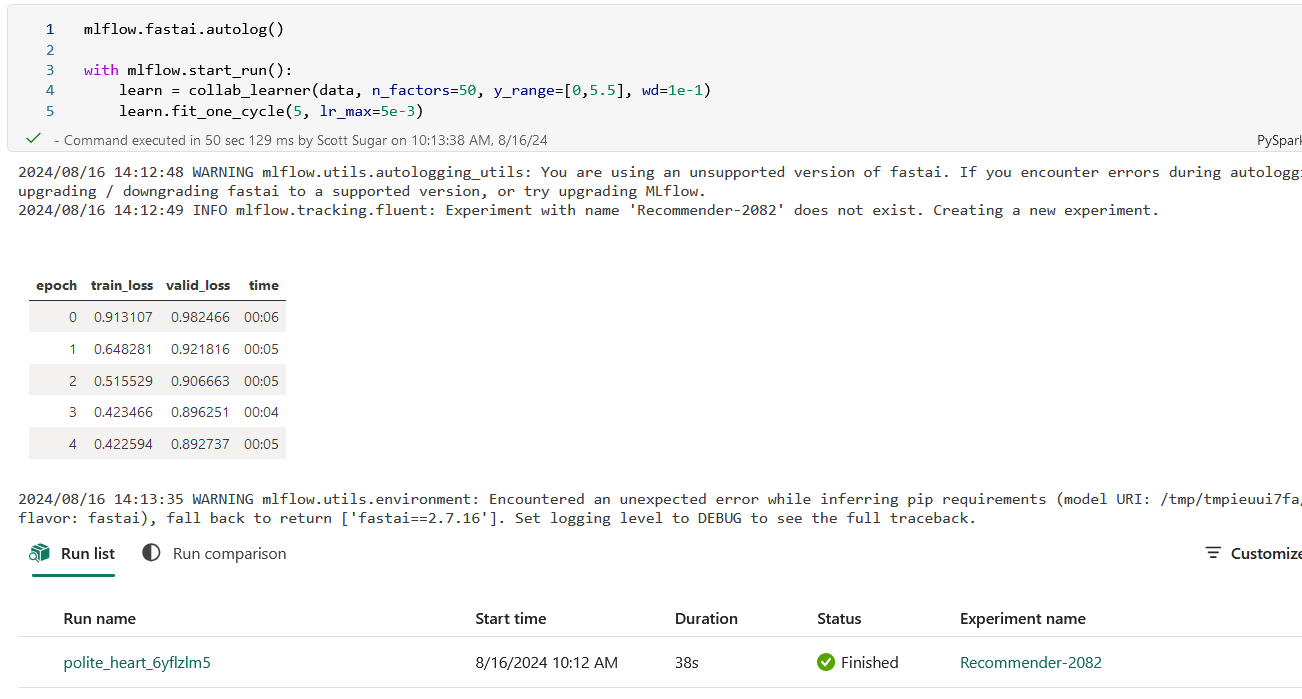
Task: Click the Start time column header
Action: pos(510,618)
